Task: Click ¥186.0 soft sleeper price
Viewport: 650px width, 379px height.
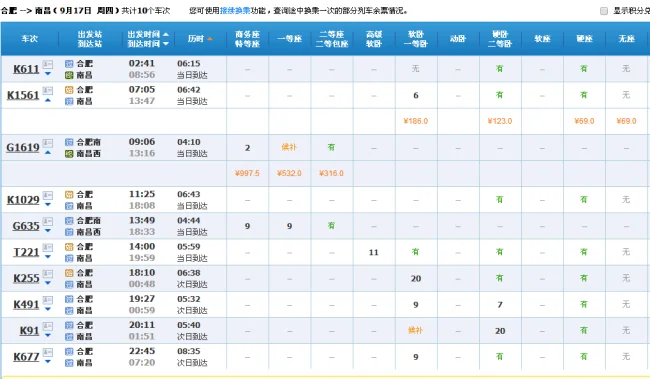Action: [415, 121]
